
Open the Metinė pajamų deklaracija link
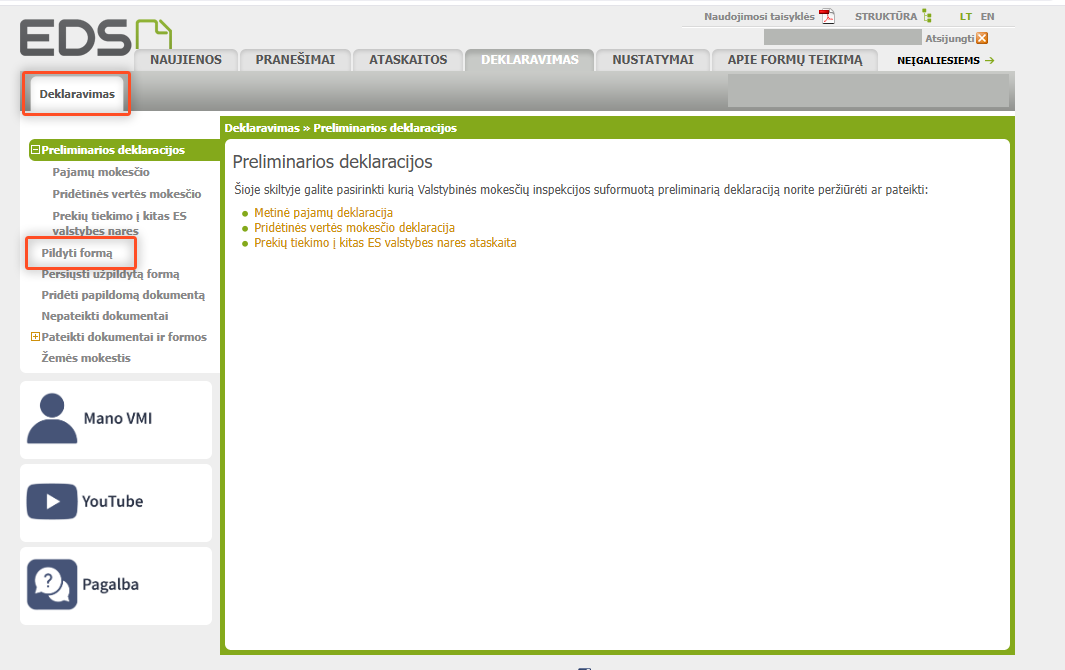click(x=323, y=213)
